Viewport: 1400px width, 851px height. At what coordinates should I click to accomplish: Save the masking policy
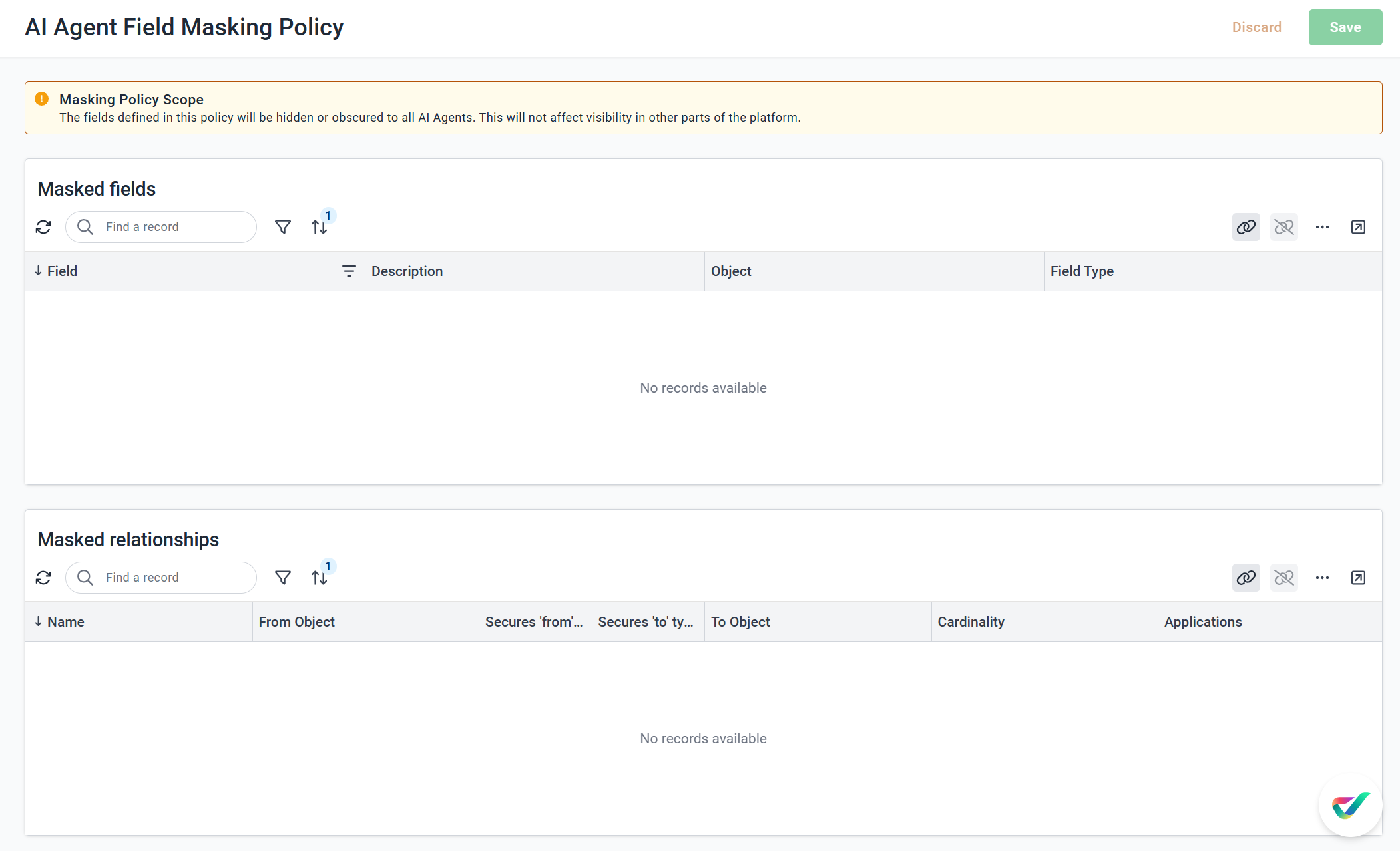coord(1345,27)
